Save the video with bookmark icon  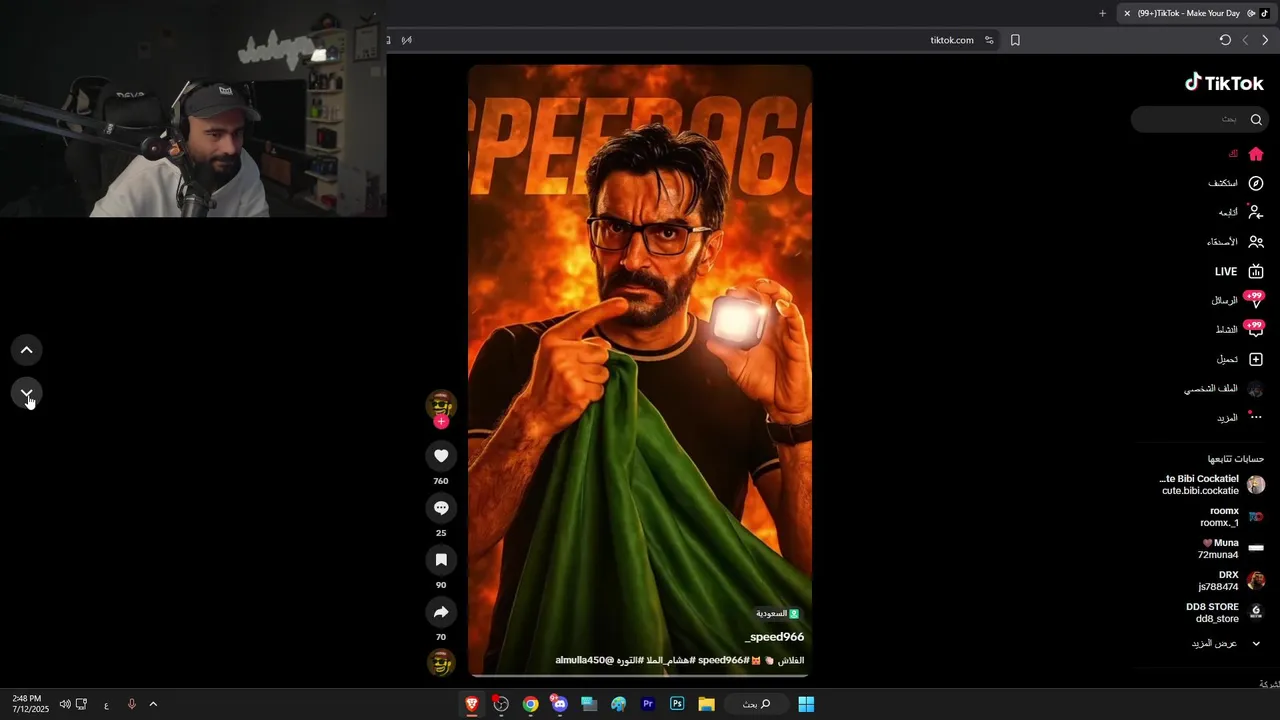click(441, 560)
